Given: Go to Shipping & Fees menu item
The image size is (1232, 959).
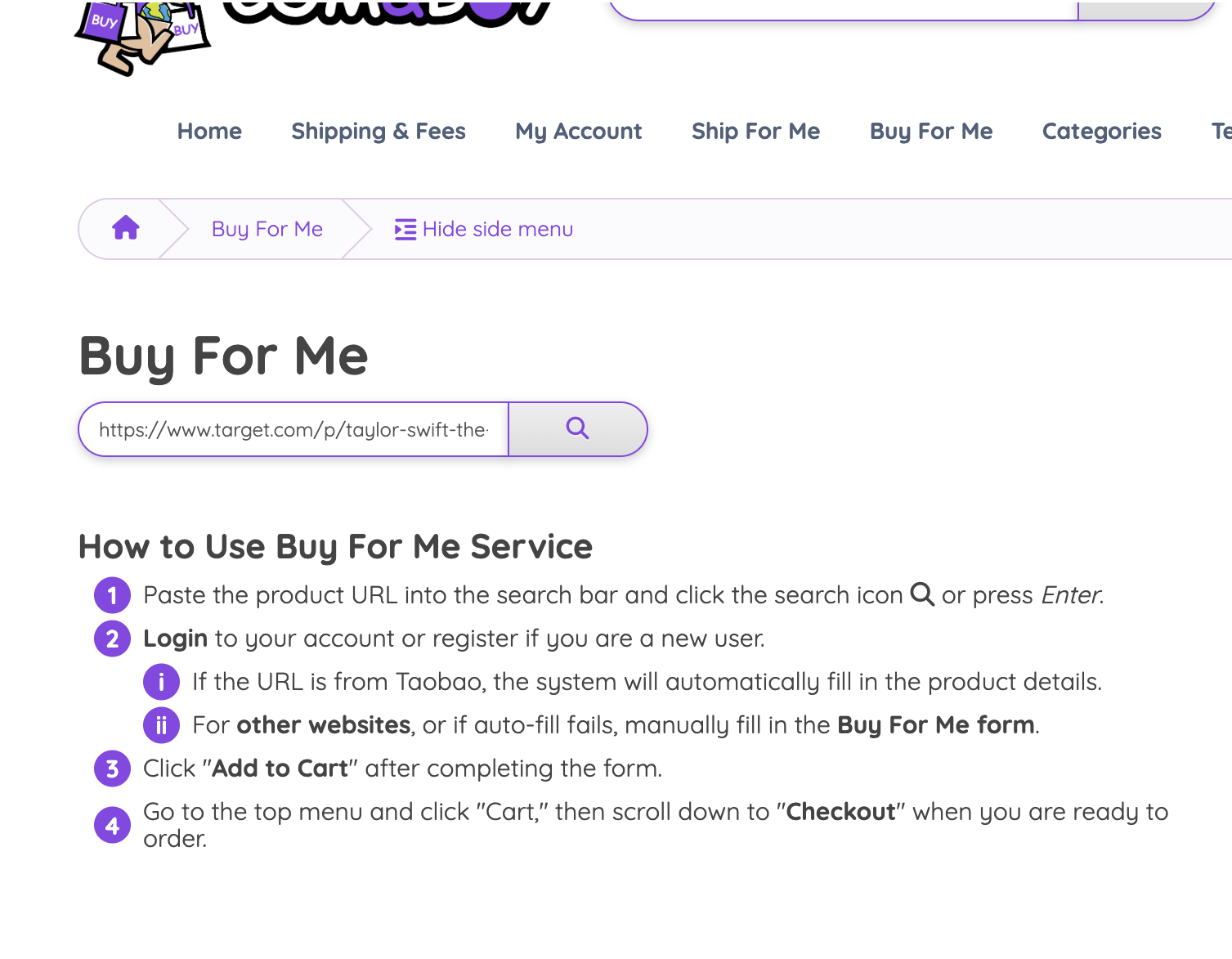Looking at the screenshot, I should [379, 131].
